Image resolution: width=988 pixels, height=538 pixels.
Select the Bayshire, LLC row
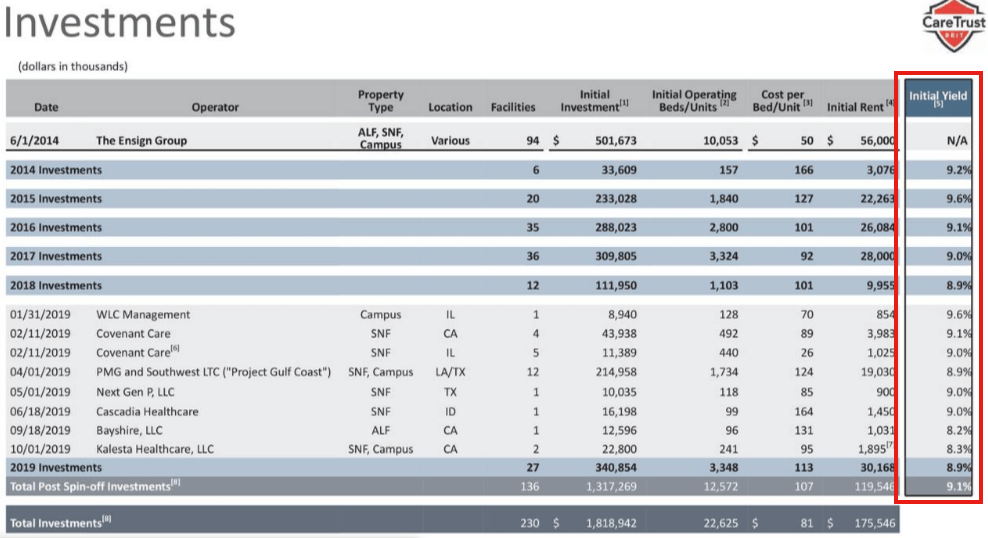coord(452,430)
